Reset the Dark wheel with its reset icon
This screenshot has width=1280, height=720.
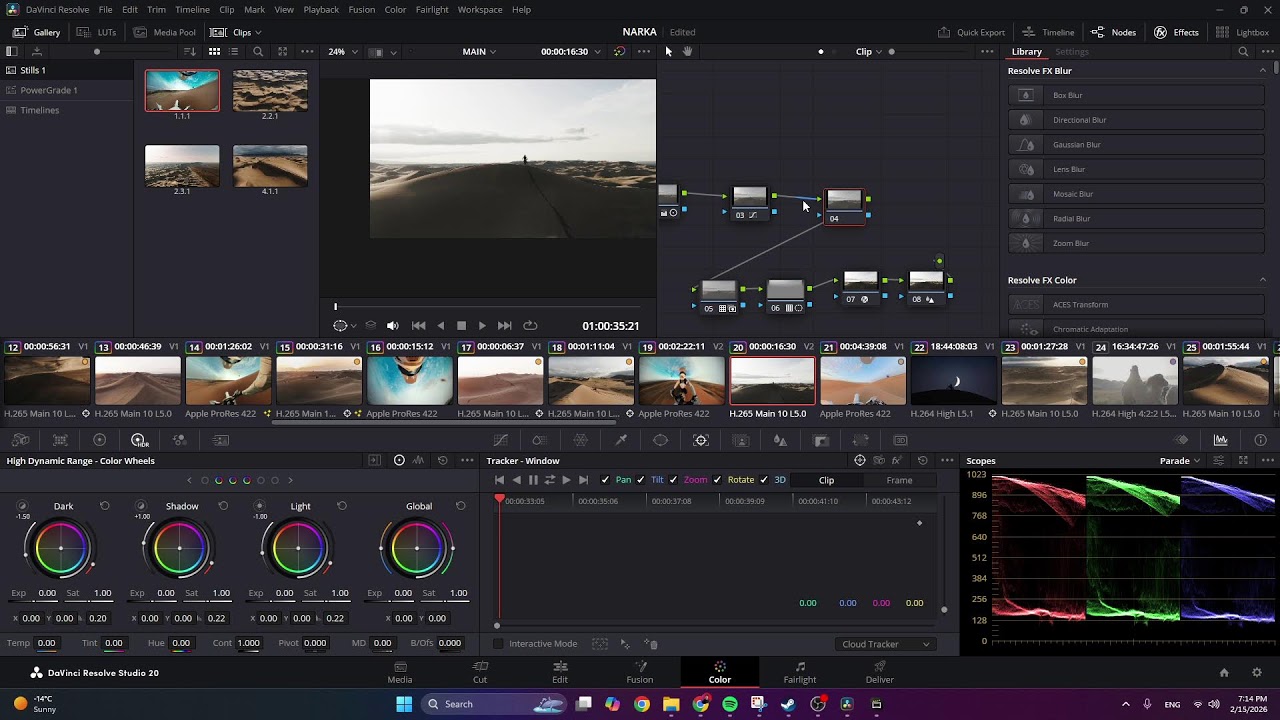[104, 506]
